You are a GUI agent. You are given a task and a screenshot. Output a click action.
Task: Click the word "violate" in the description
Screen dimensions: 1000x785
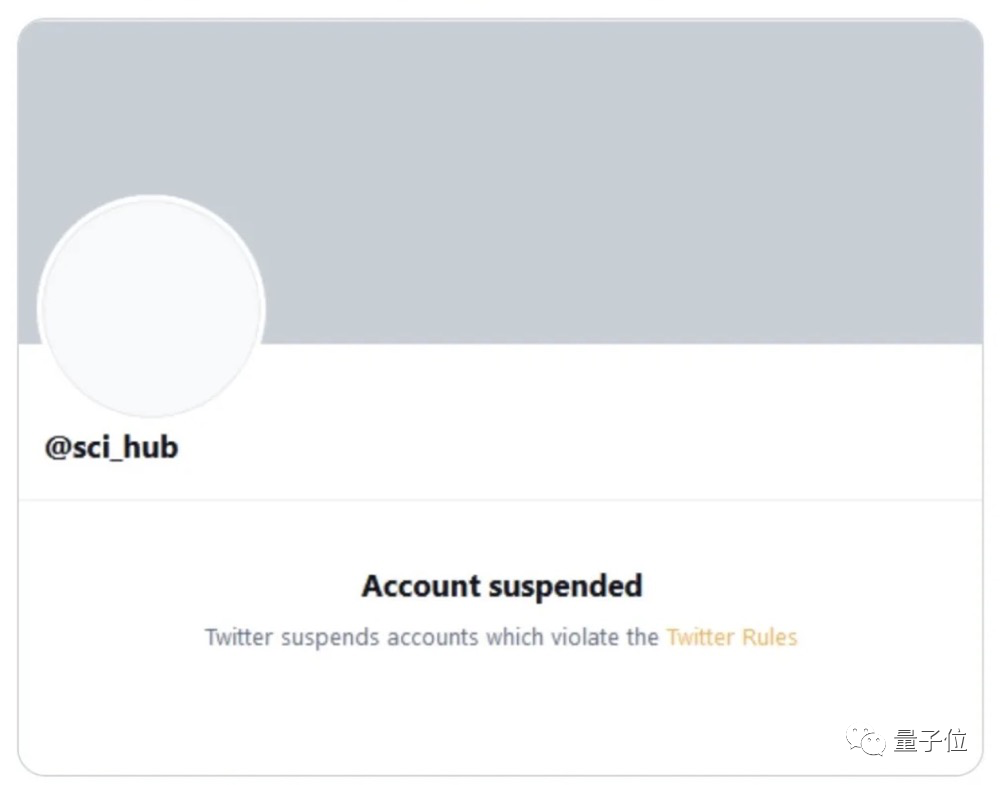click(584, 637)
